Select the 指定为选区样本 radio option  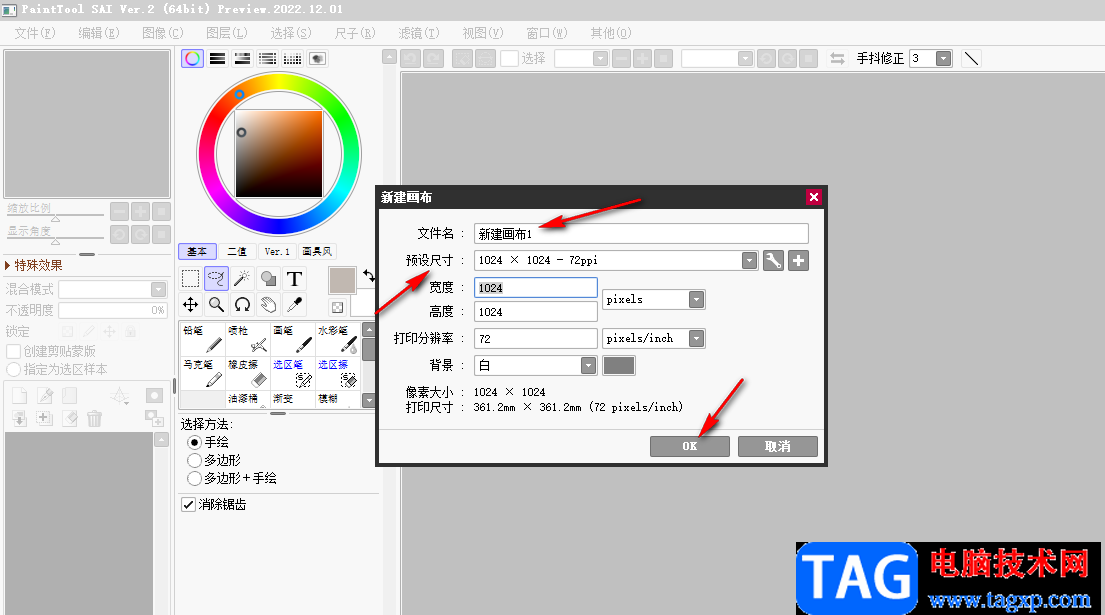[13, 369]
